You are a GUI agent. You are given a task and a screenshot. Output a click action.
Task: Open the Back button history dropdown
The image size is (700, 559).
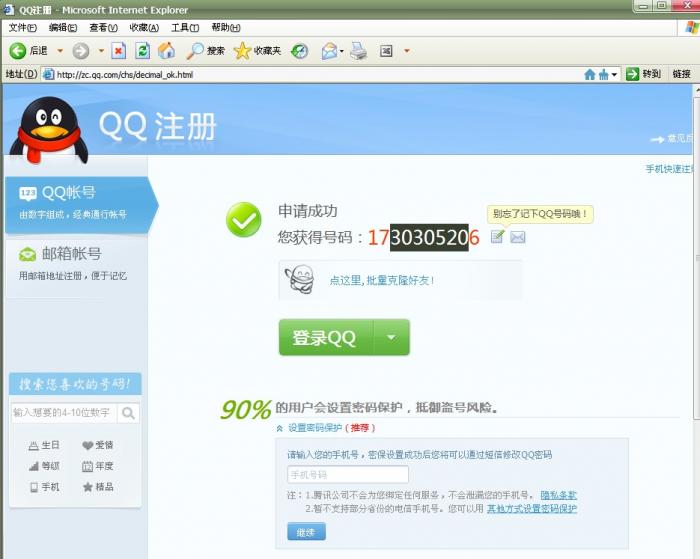click(60, 51)
